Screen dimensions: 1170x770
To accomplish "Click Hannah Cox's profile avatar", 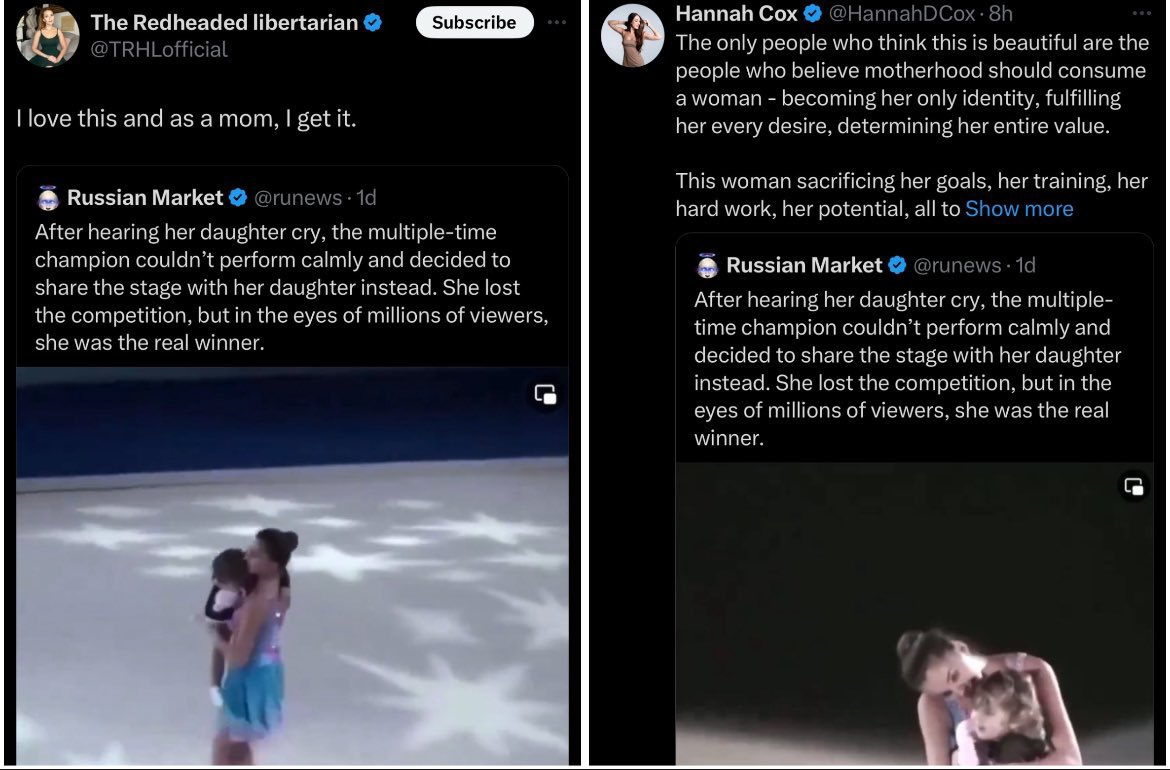I will [633, 35].
